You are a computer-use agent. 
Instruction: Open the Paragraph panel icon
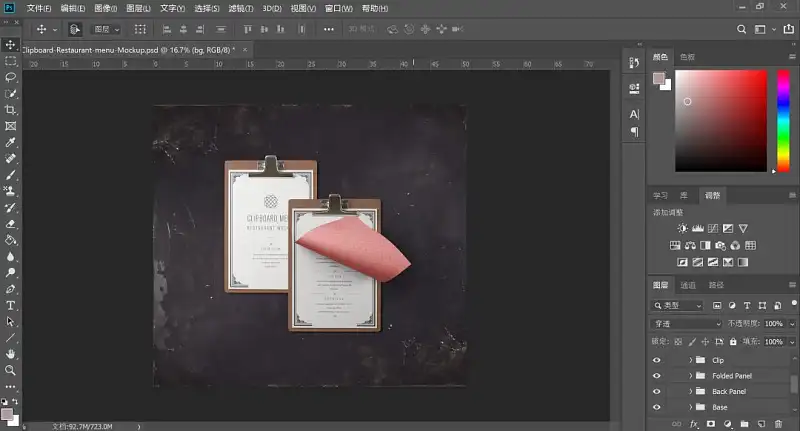click(x=634, y=132)
